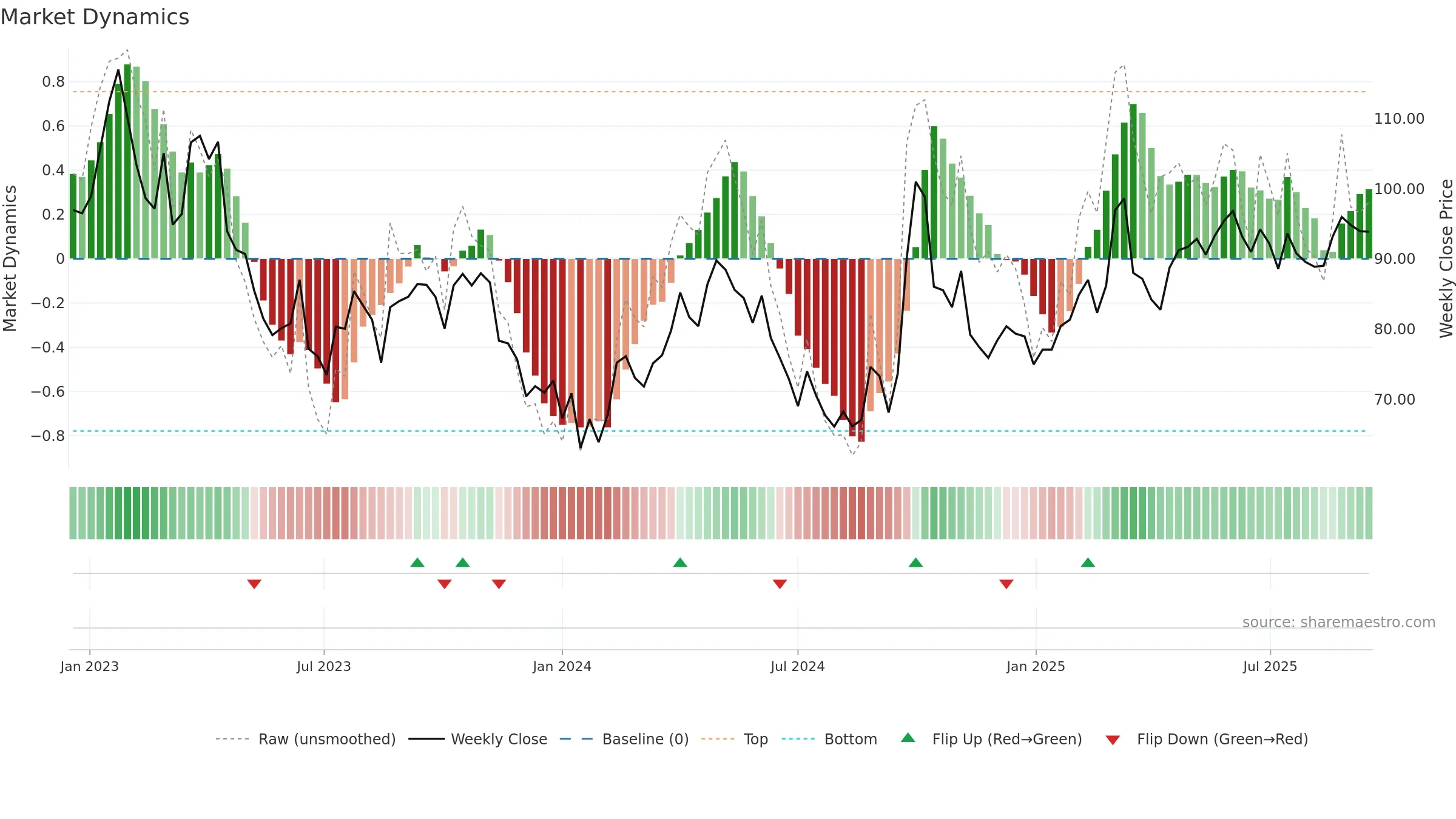Click the 110.00 price tick label
This screenshot has width=1456, height=819.
tap(1400, 119)
